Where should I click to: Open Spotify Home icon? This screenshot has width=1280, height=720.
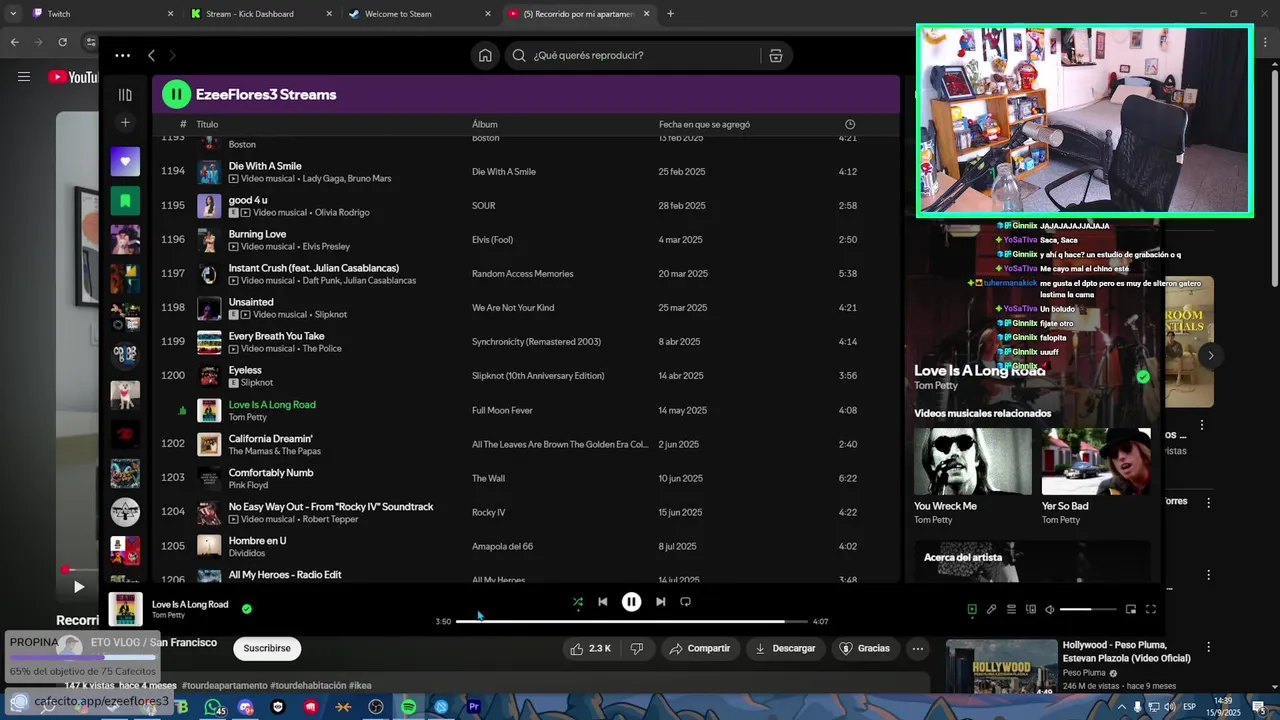pyautogui.click(x=485, y=56)
